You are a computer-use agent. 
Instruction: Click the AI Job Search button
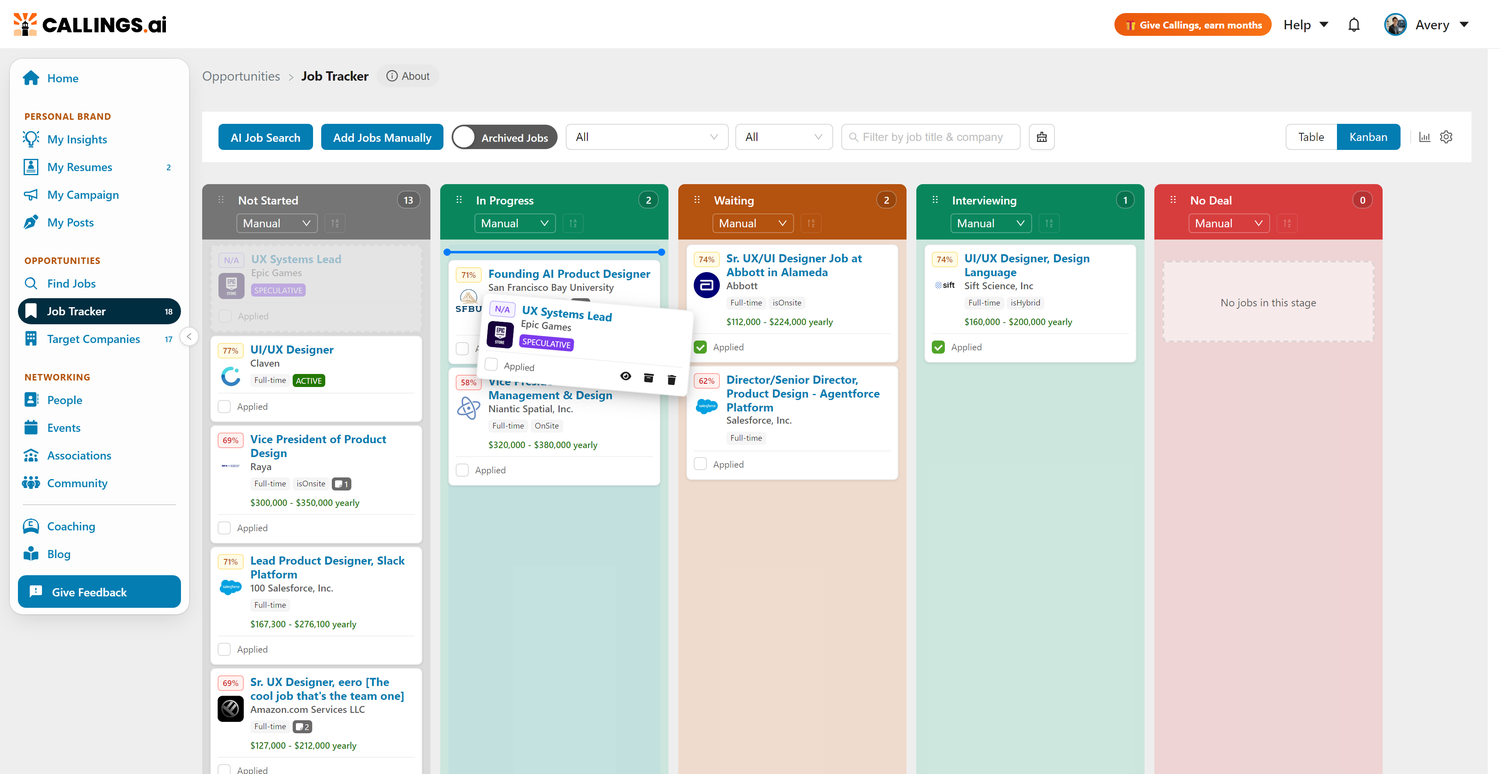pyautogui.click(x=265, y=137)
